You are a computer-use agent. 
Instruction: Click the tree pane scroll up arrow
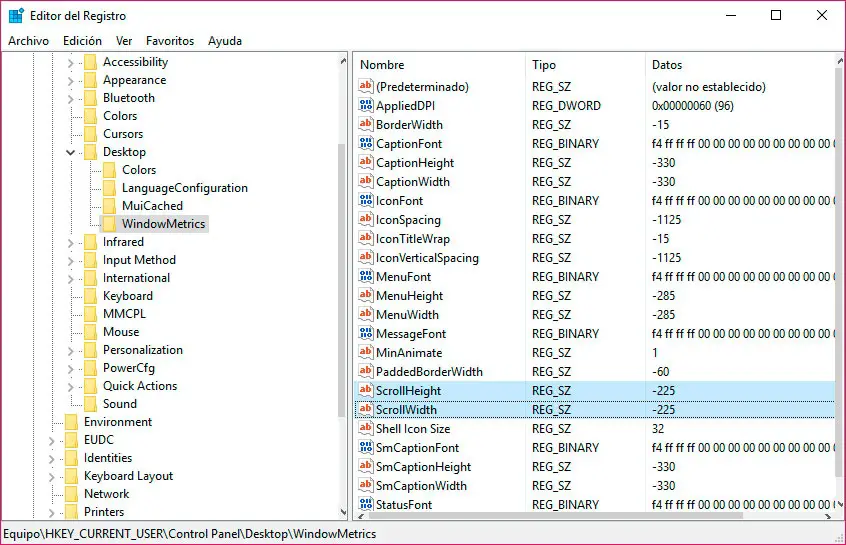[343, 62]
